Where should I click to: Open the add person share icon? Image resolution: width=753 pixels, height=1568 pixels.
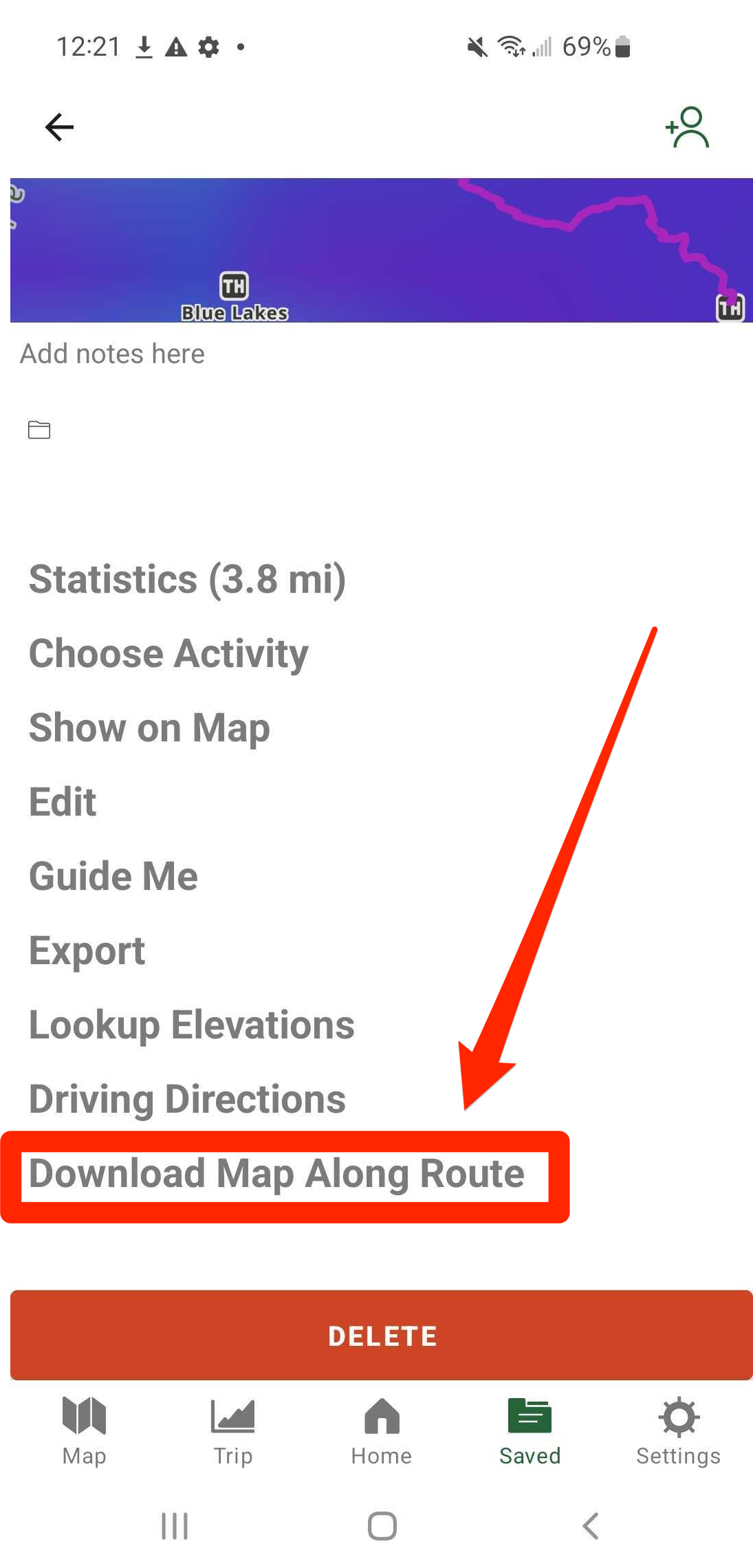click(x=687, y=127)
